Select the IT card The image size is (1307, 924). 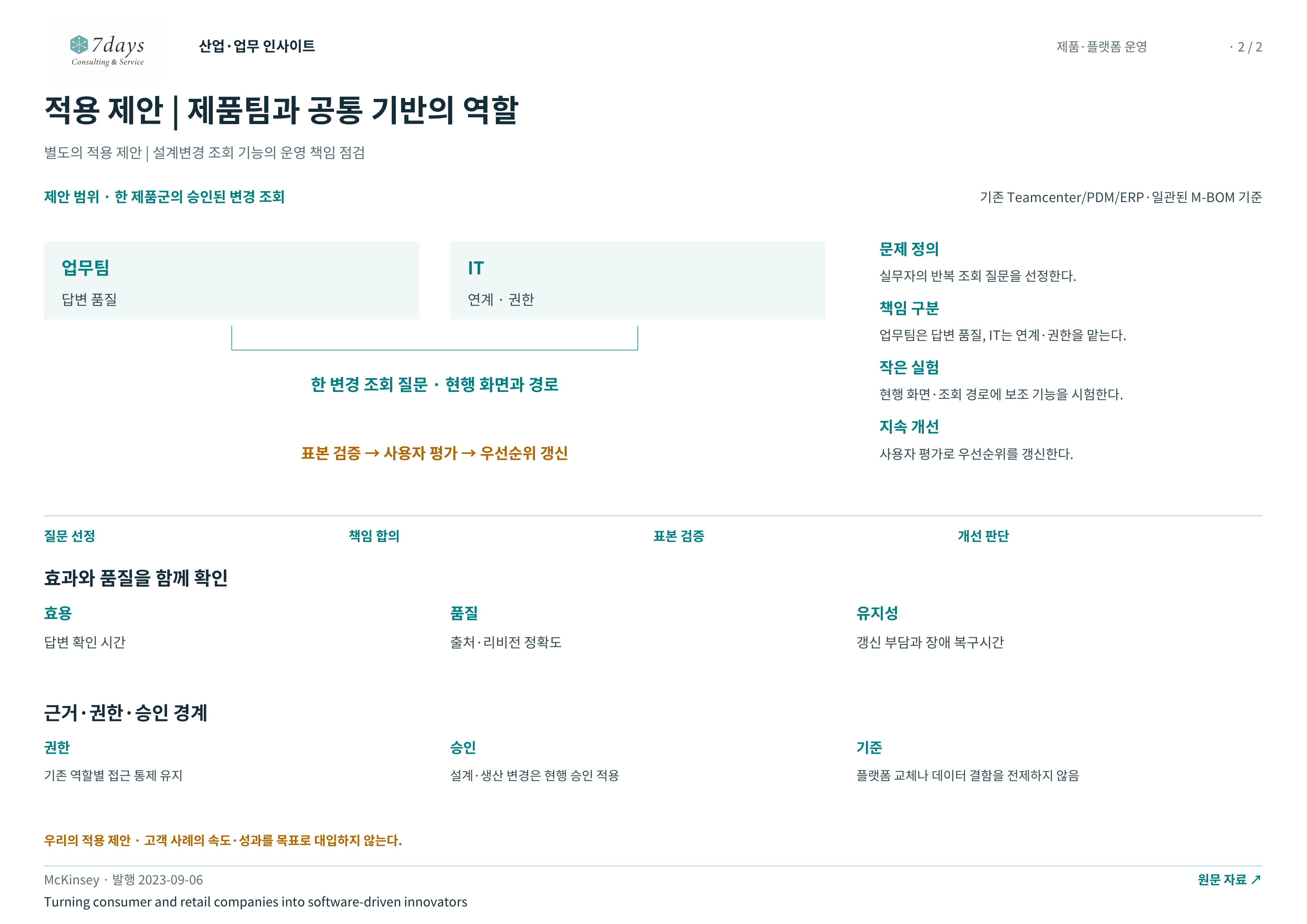[638, 280]
